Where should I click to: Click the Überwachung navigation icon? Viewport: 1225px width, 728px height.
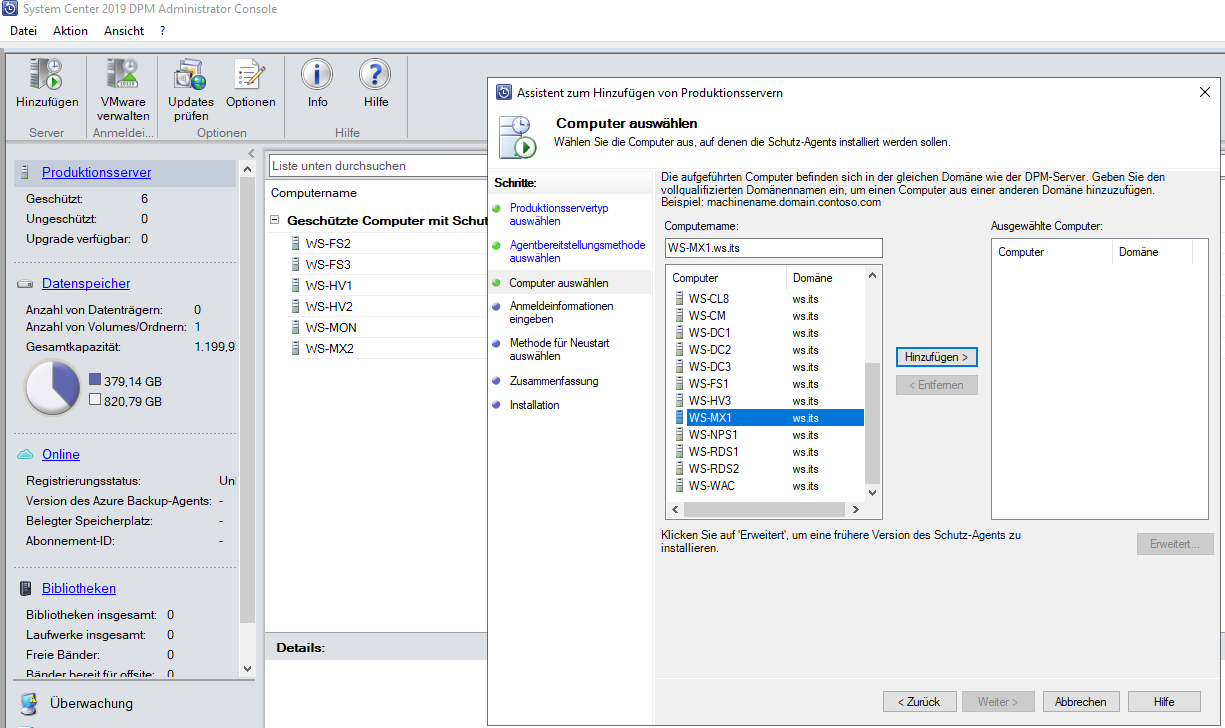[x=29, y=704]
